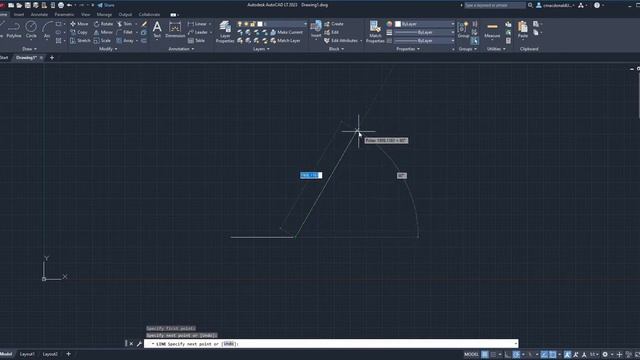
Task: Click the Mirror tool
Action: tap(103, 32)
